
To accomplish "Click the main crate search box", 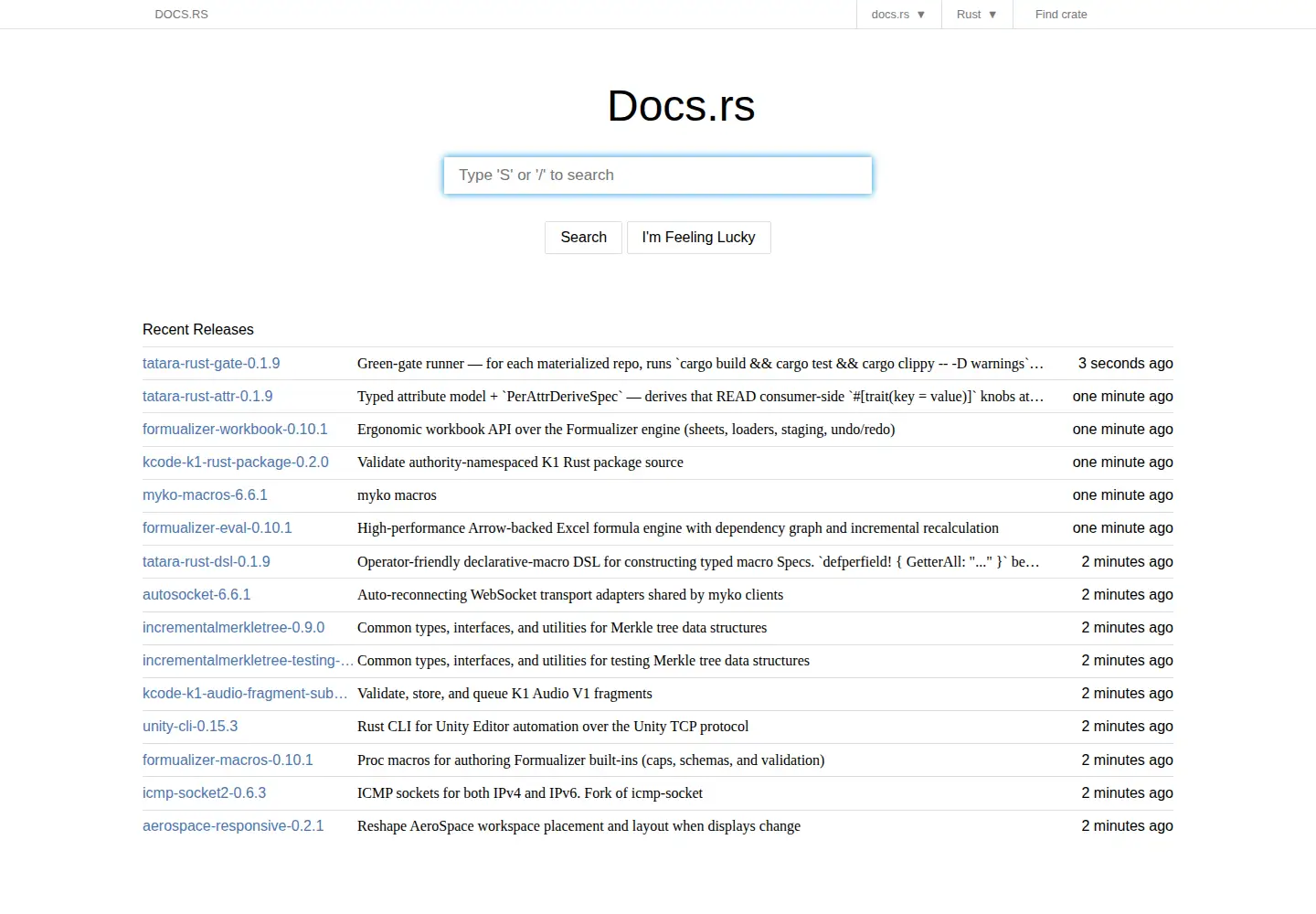I will point(658,175).
